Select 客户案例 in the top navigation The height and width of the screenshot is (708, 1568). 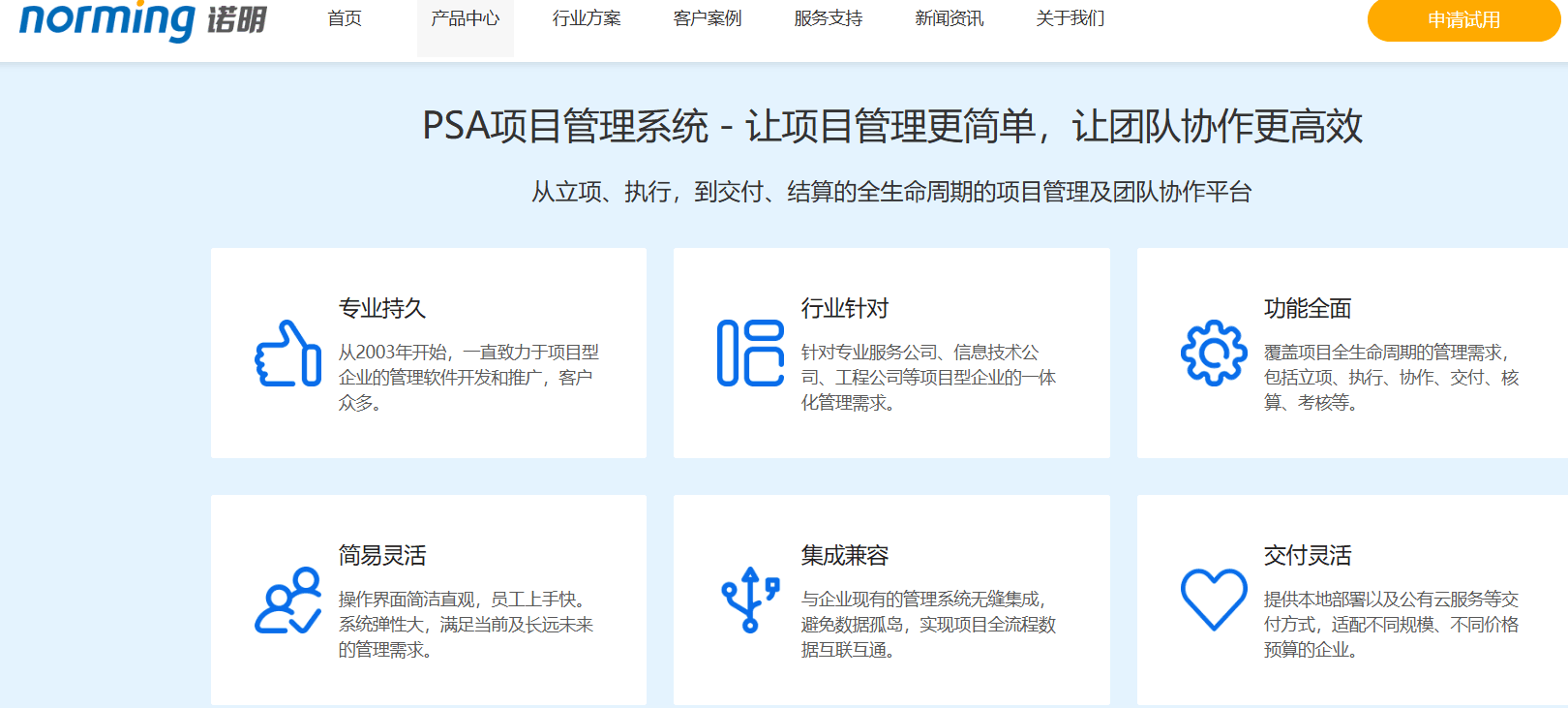(x=708, y=18)
